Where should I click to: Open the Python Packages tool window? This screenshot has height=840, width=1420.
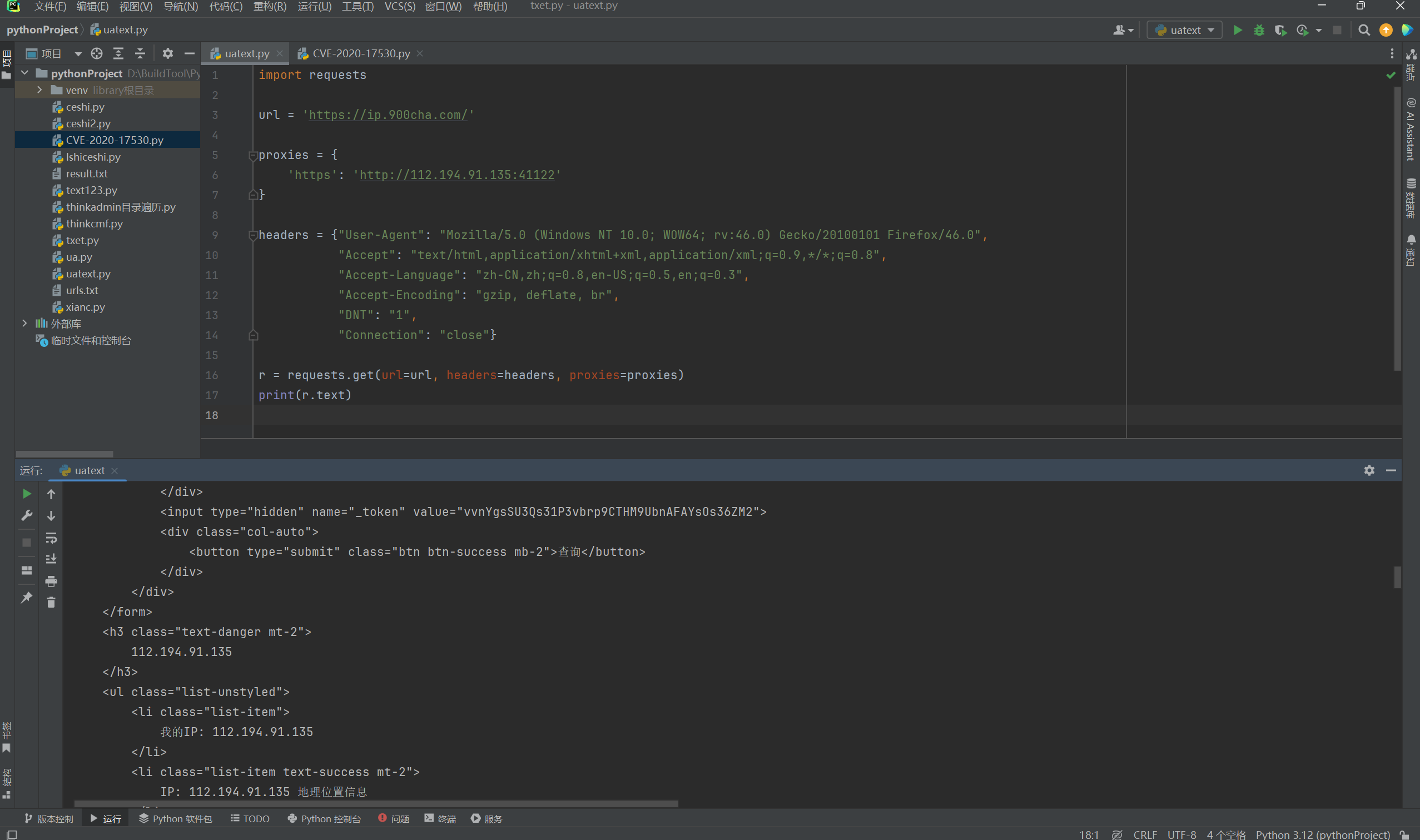pyautogui.click(x=176, y=818)
